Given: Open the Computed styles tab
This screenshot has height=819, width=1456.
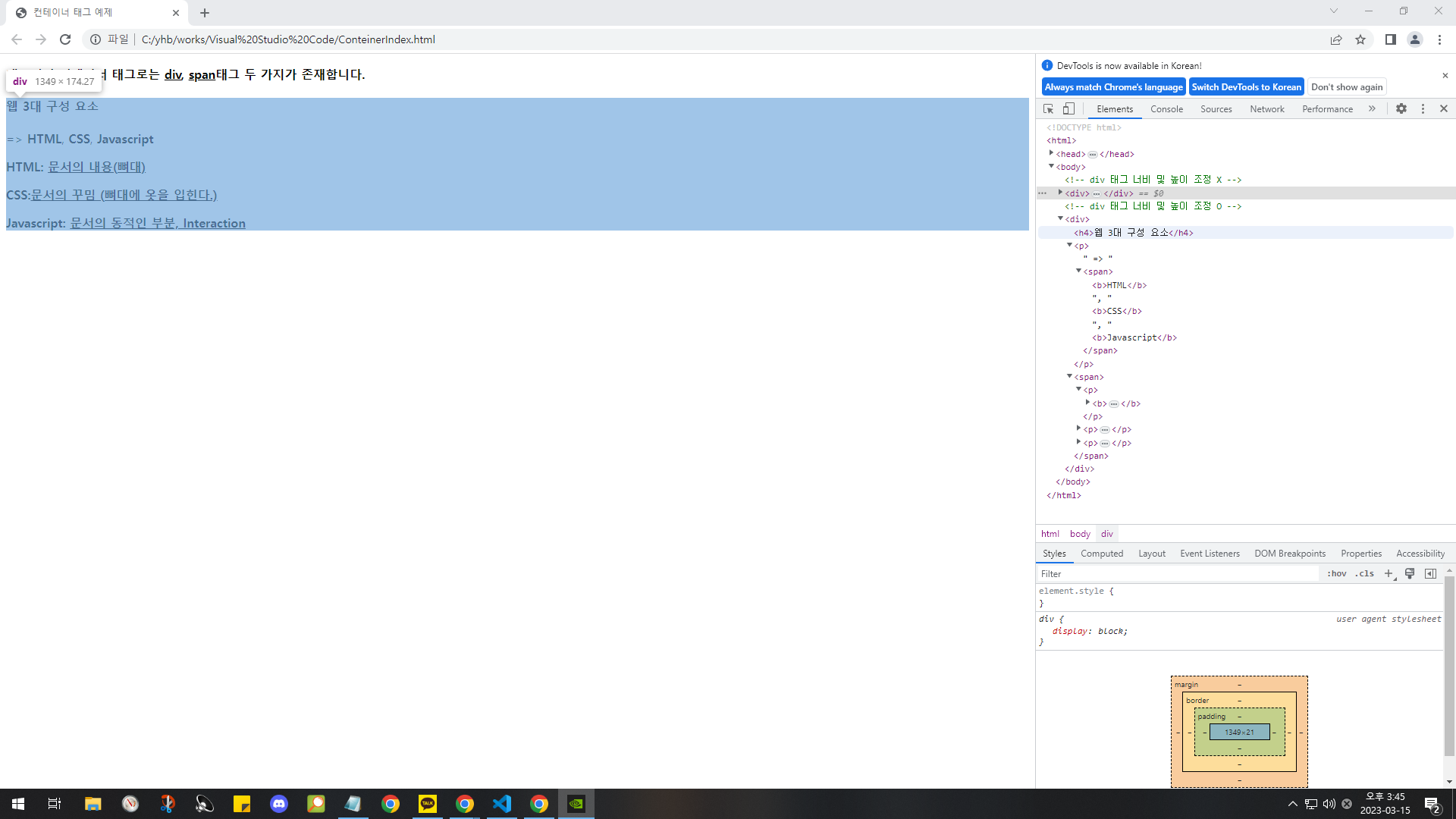Looking at the screenshot, I should [1102, 554].
